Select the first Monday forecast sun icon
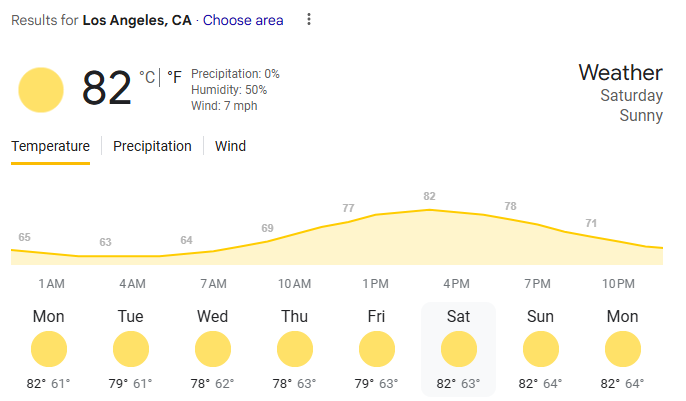686x401 pixels. tap(49, 350)
